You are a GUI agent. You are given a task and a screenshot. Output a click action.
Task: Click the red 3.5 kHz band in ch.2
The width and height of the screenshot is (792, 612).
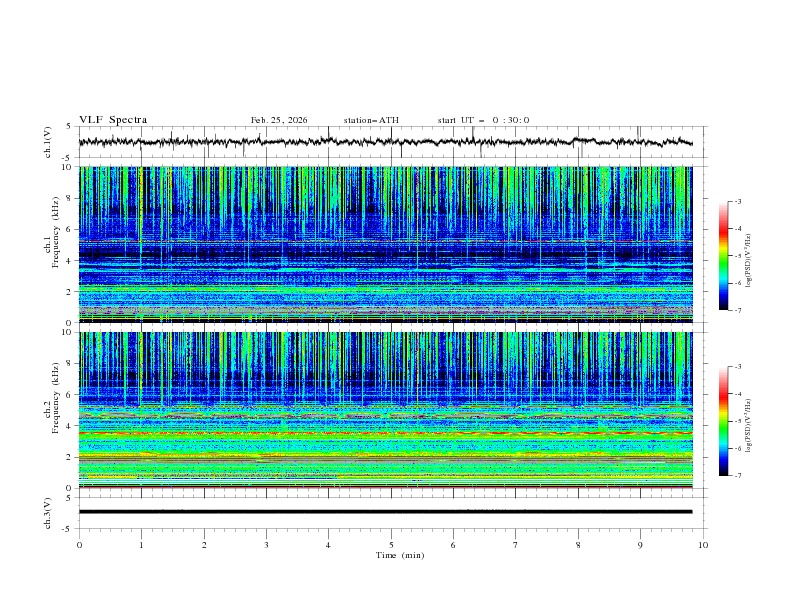[x=385, y=433]
